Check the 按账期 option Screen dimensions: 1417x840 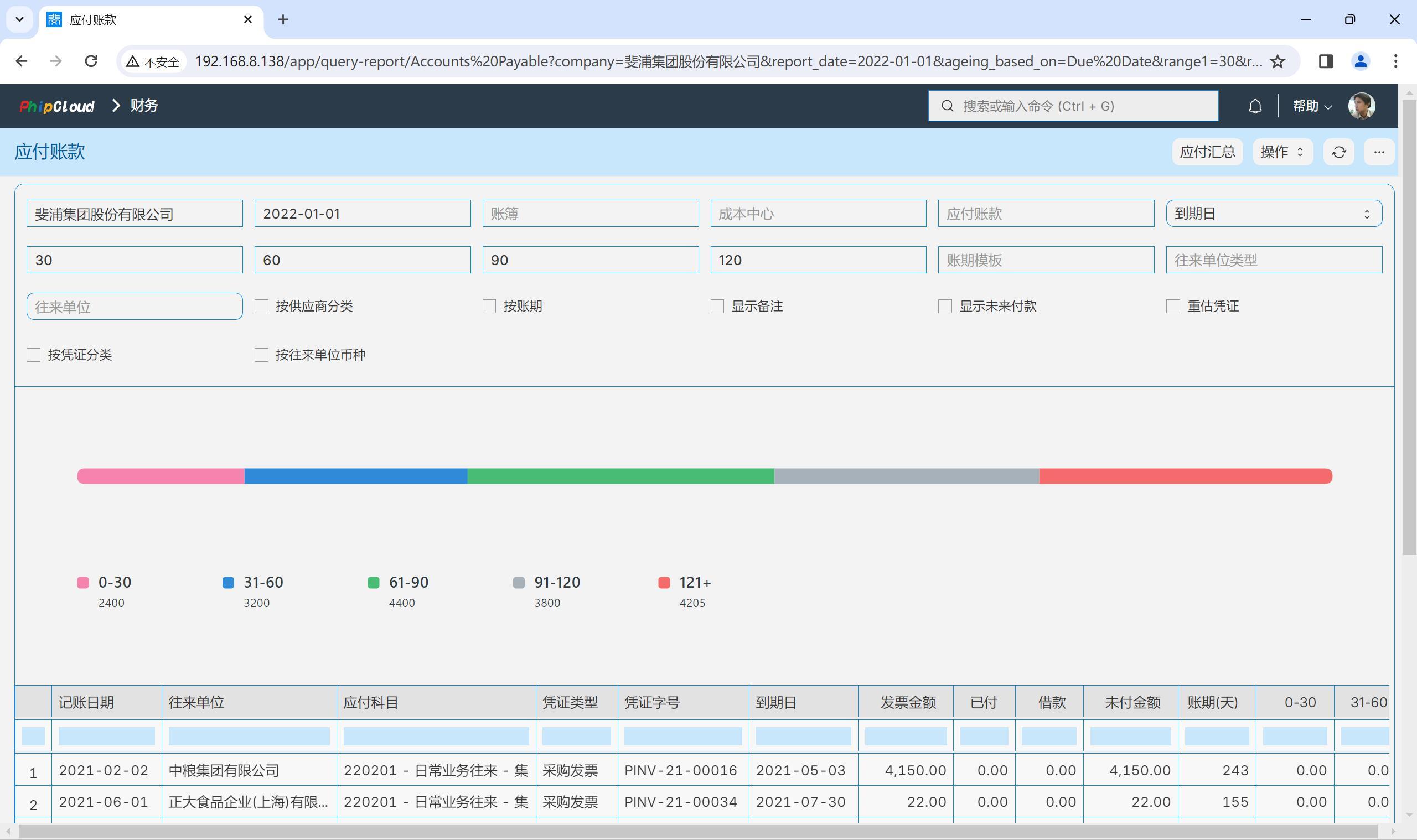click(x=489, y=306)
